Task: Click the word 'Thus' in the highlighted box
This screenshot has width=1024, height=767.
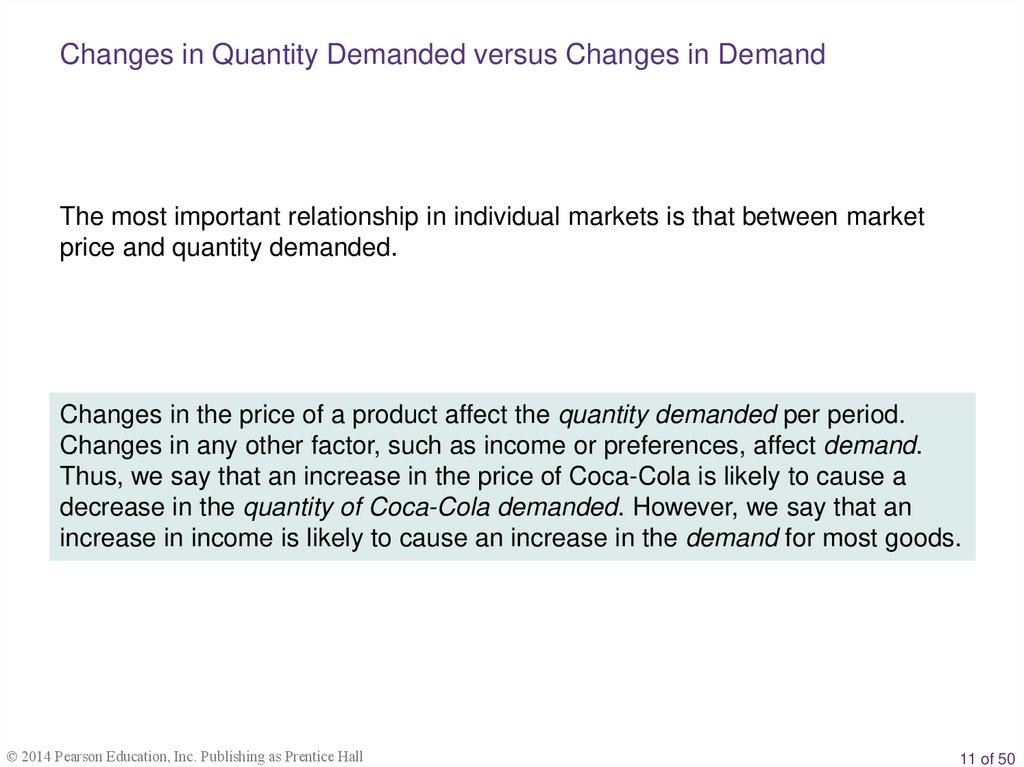Action: pyautogui.click(x=88, y=476)
